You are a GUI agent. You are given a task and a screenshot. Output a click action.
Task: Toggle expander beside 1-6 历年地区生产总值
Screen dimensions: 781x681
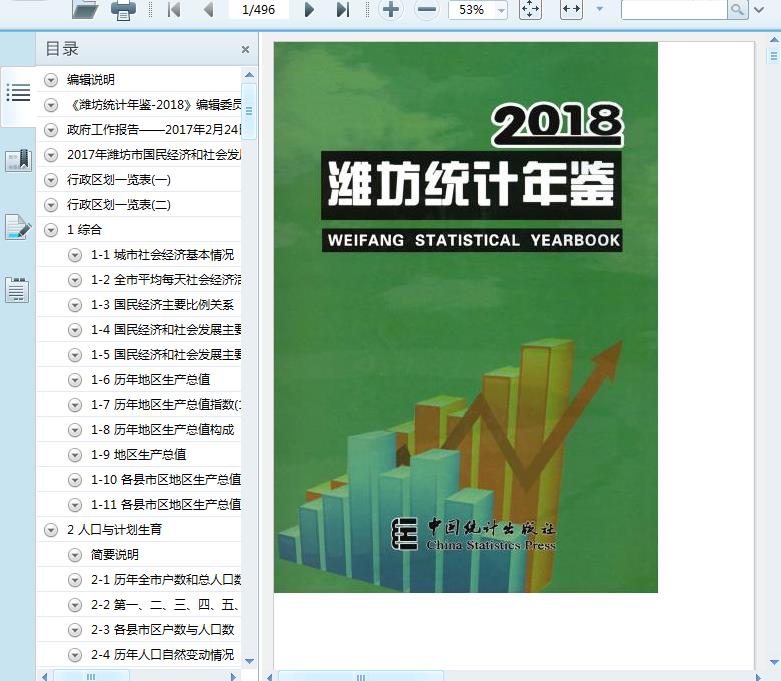coord(75,380)
